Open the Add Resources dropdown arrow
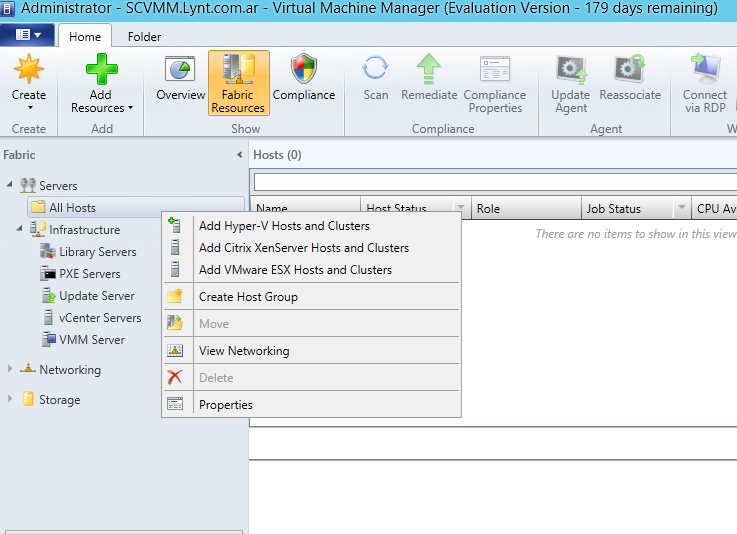737x534 pixels. [x=130, y=108]
